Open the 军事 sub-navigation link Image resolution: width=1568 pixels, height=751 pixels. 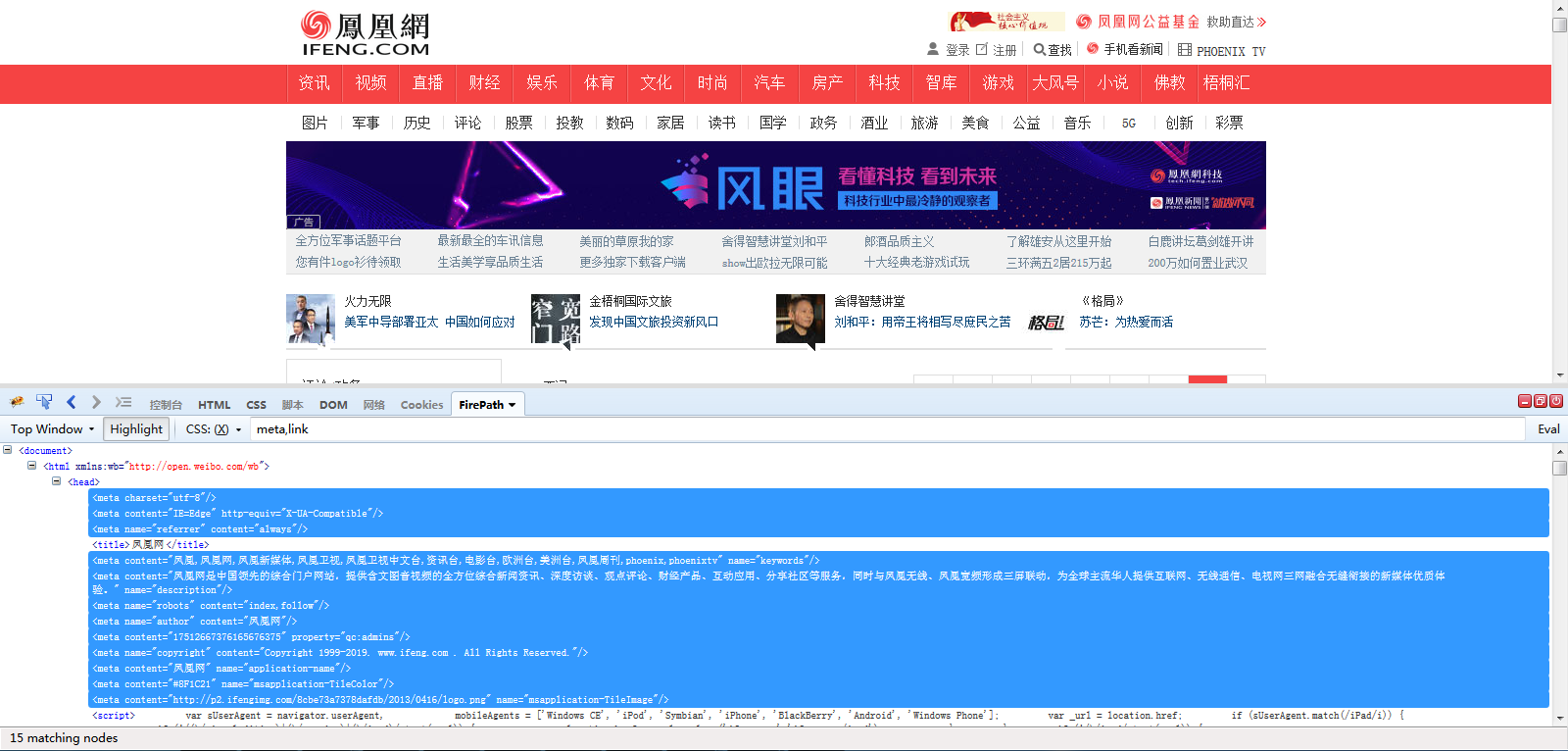click(366, 123)
